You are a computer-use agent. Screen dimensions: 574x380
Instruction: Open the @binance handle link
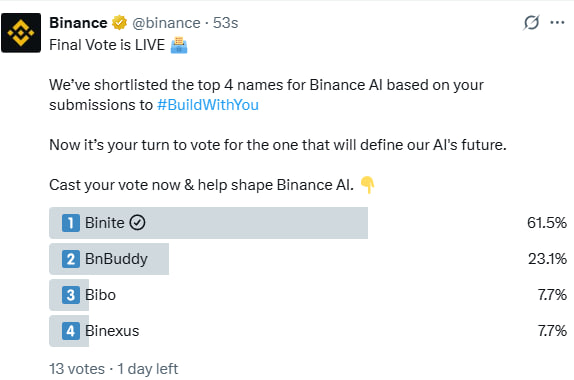point(166,23)
